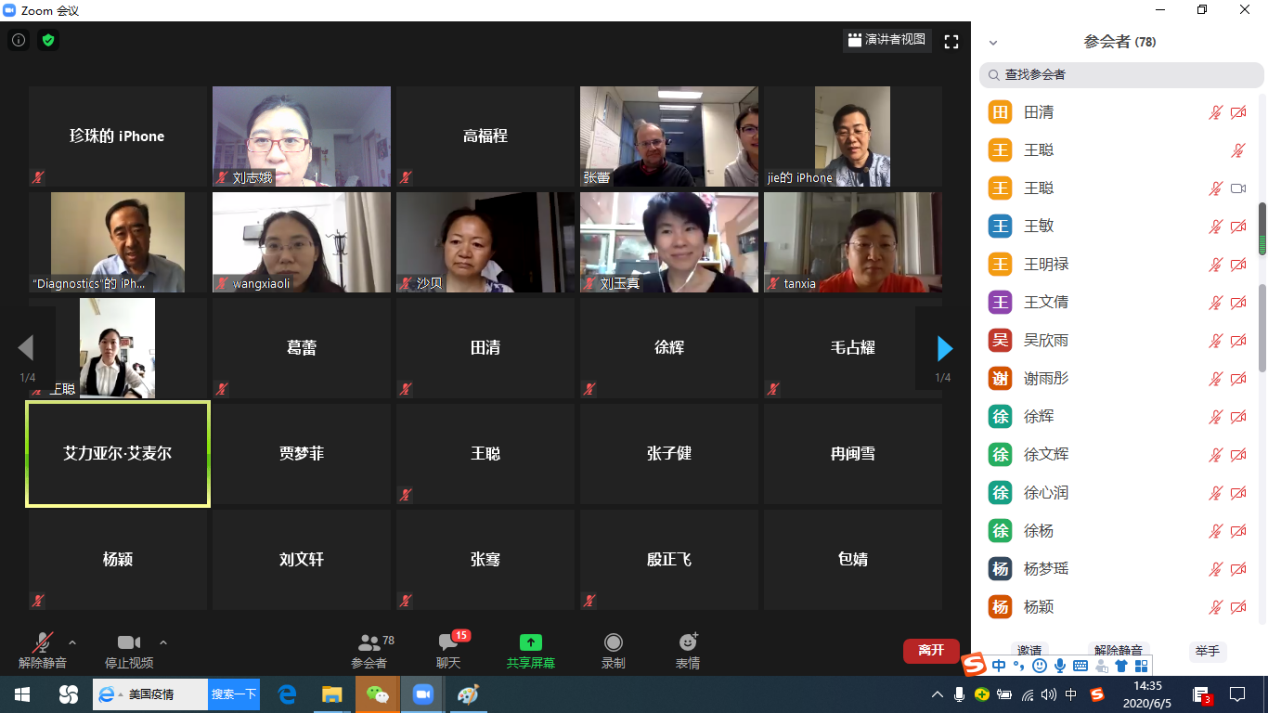
Task: Go to next page of video gallery
Action: [944, 348]
